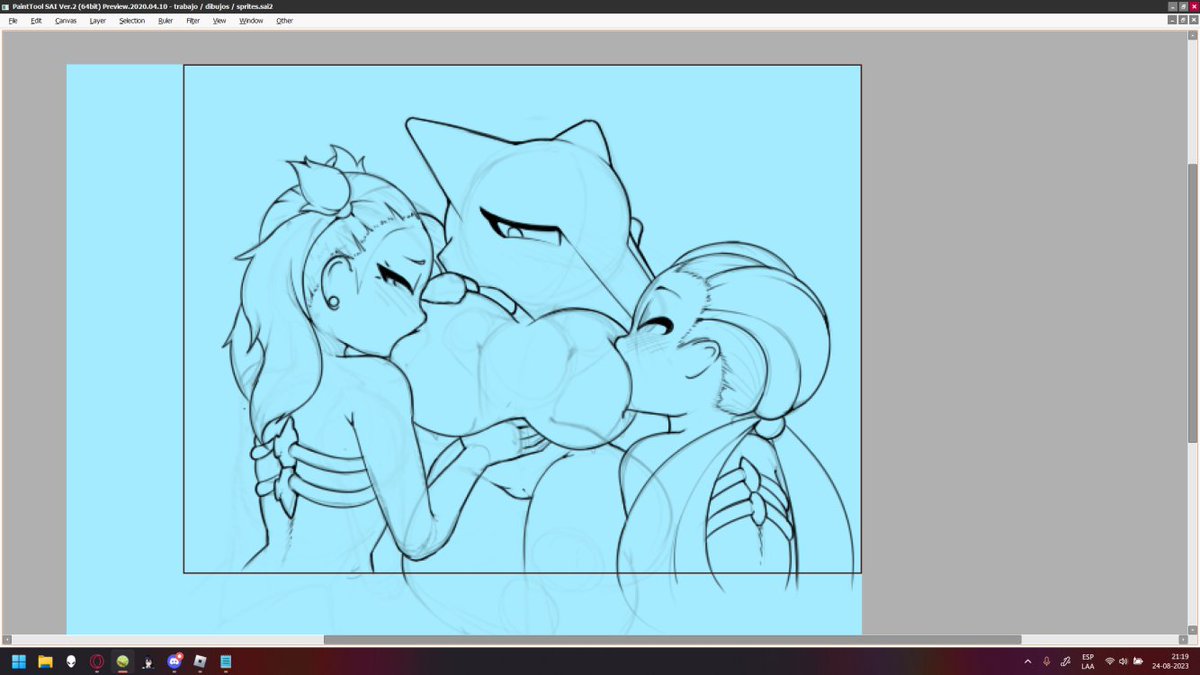
Task: Open the Wi-Fi network tray icon
Action: coord(1110,661)
